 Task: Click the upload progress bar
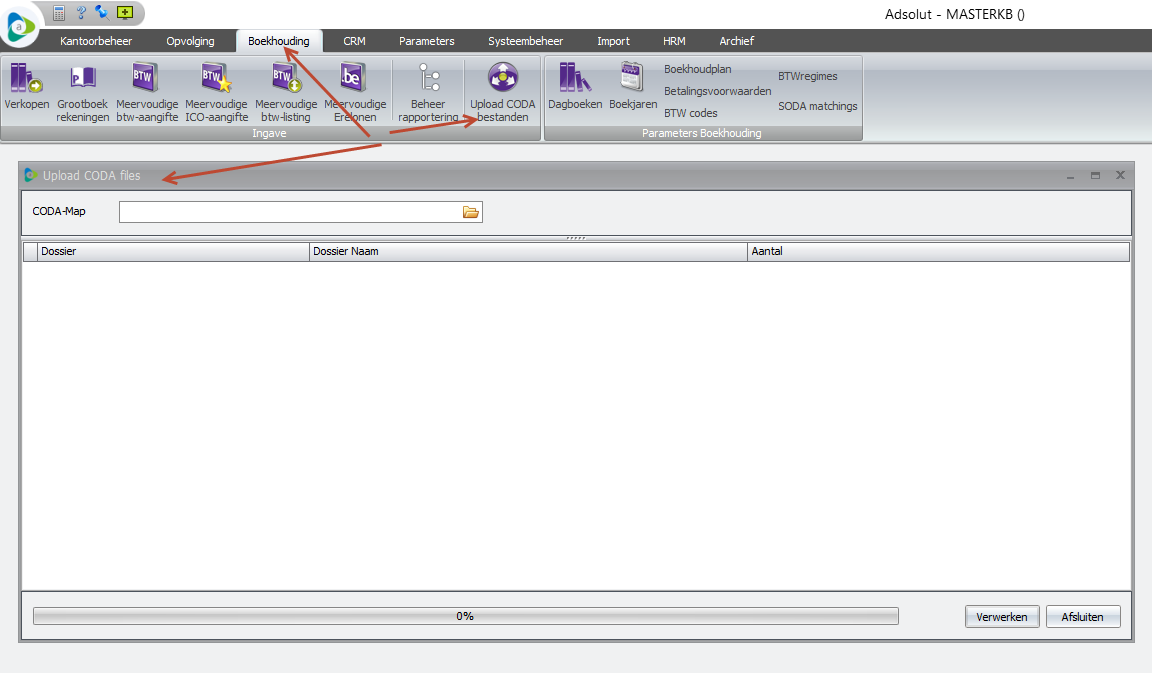(465, 617)
